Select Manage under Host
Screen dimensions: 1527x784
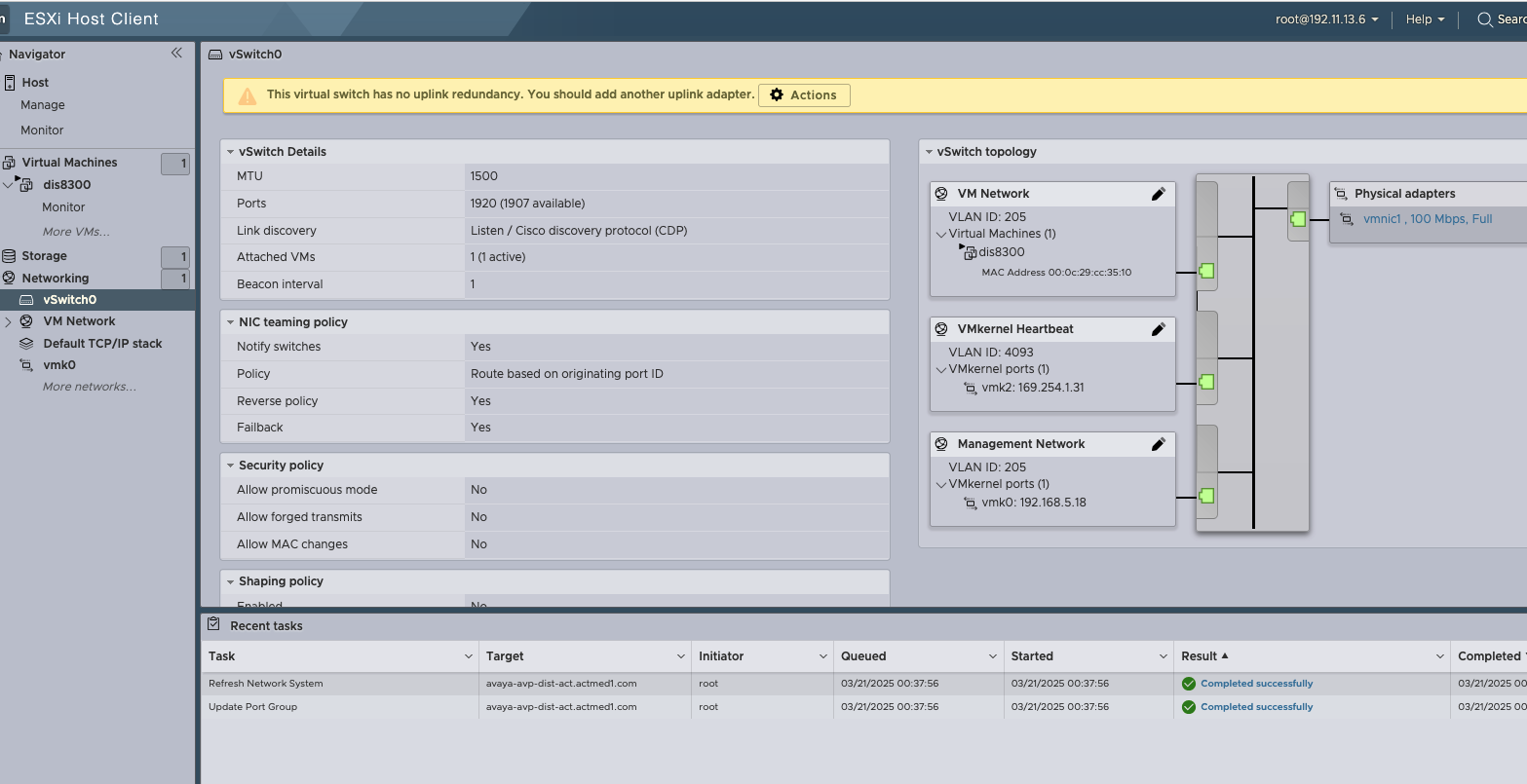(x=43, y=105)
